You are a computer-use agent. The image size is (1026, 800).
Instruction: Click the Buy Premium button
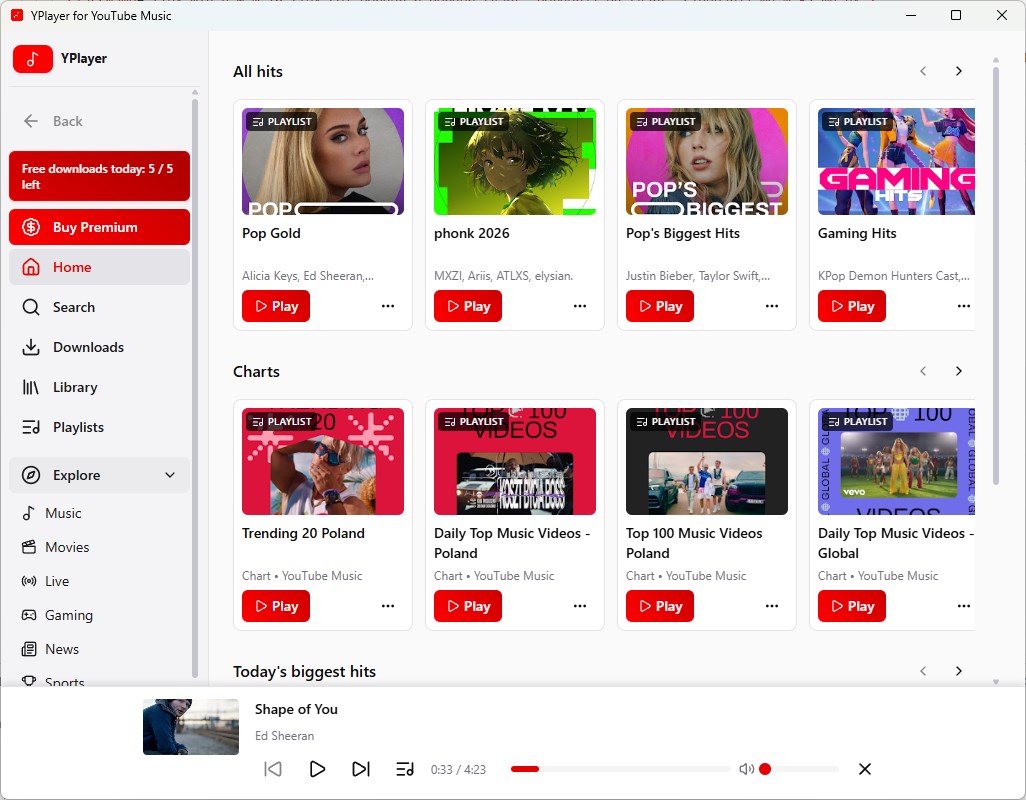click(99, 227)
